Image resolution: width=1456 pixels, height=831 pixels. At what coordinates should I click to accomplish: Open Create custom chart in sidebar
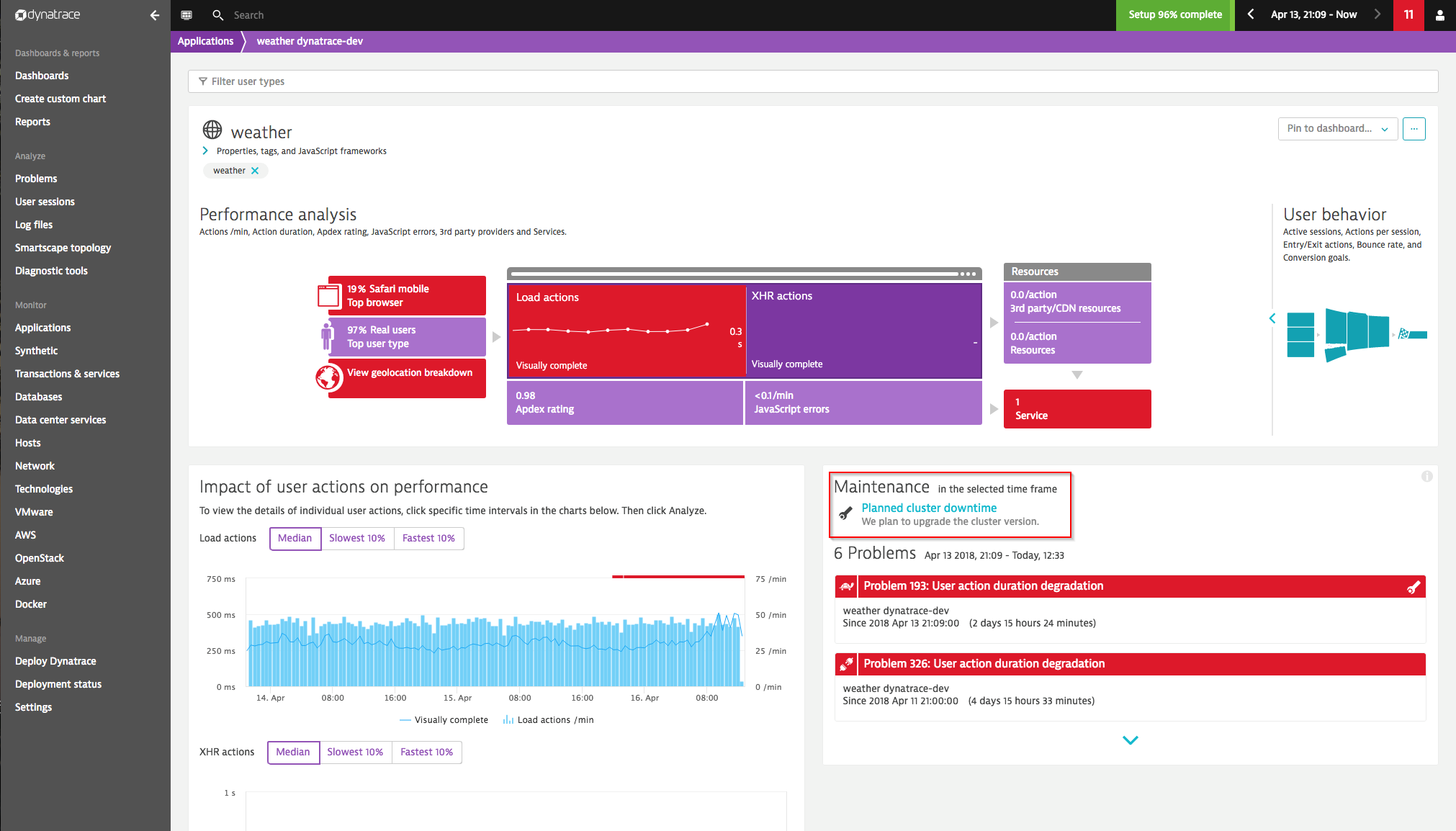coord(60,99)
